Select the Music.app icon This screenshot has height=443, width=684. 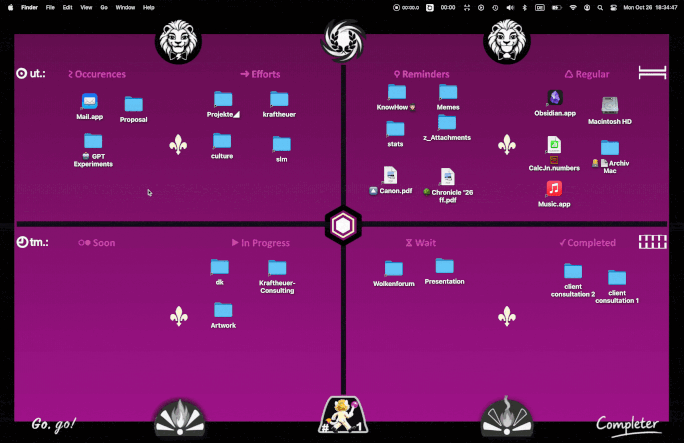(x=554, y=189)
